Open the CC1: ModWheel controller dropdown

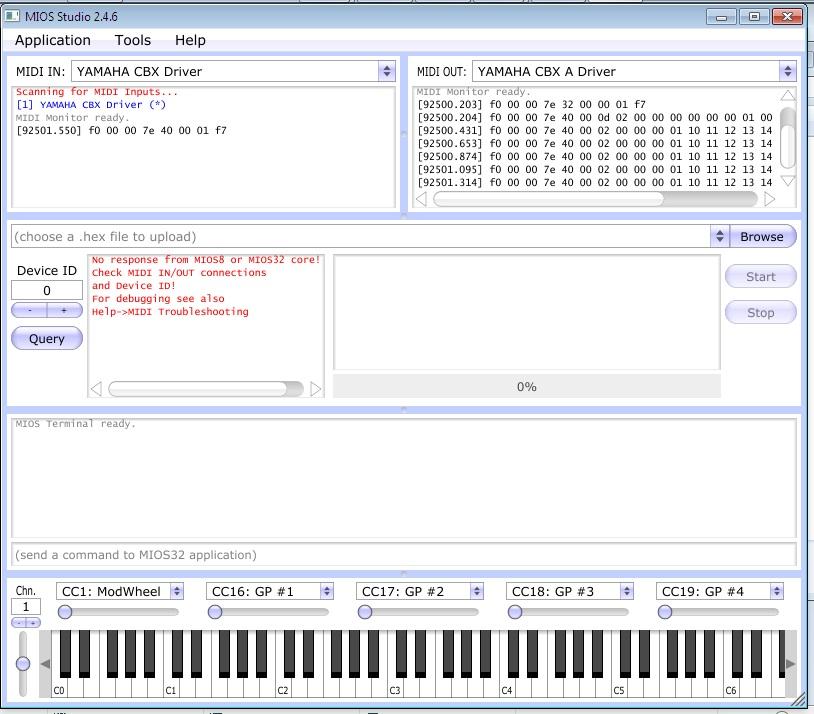[177, 591]
